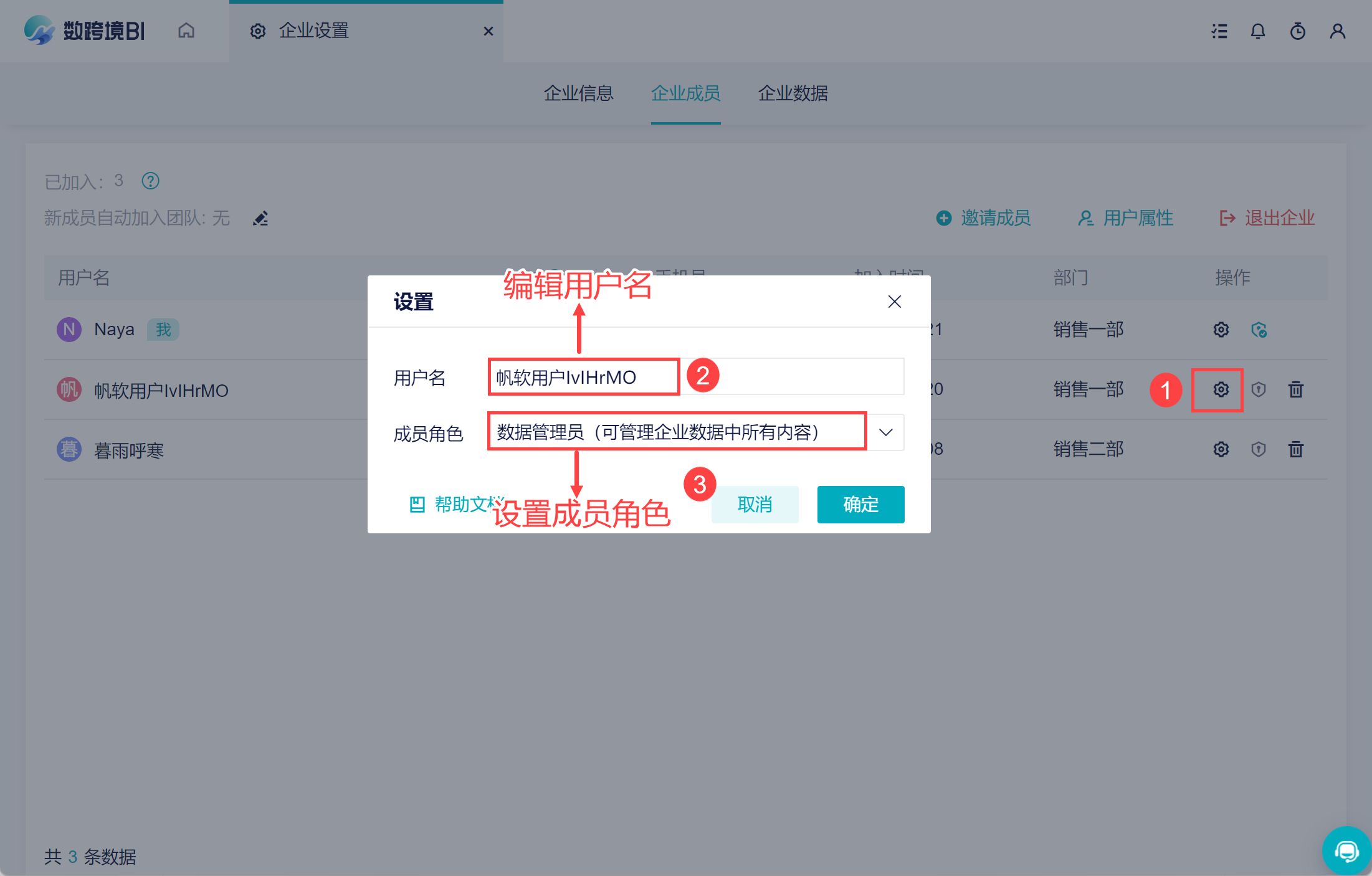Open the task list icon in header
1372x876 pixels.
click(1219, 31)
